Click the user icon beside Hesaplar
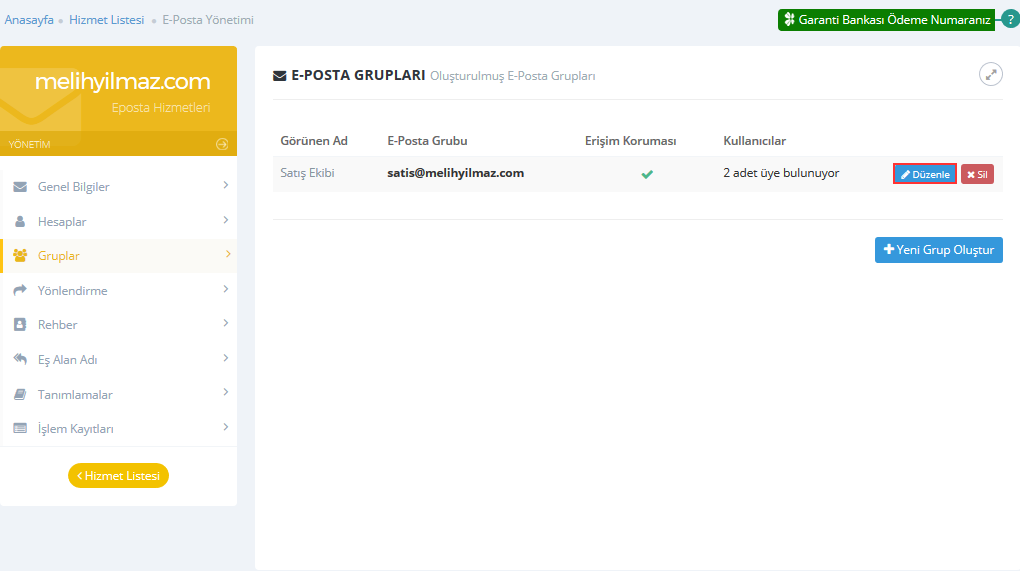 click(20, 222)
